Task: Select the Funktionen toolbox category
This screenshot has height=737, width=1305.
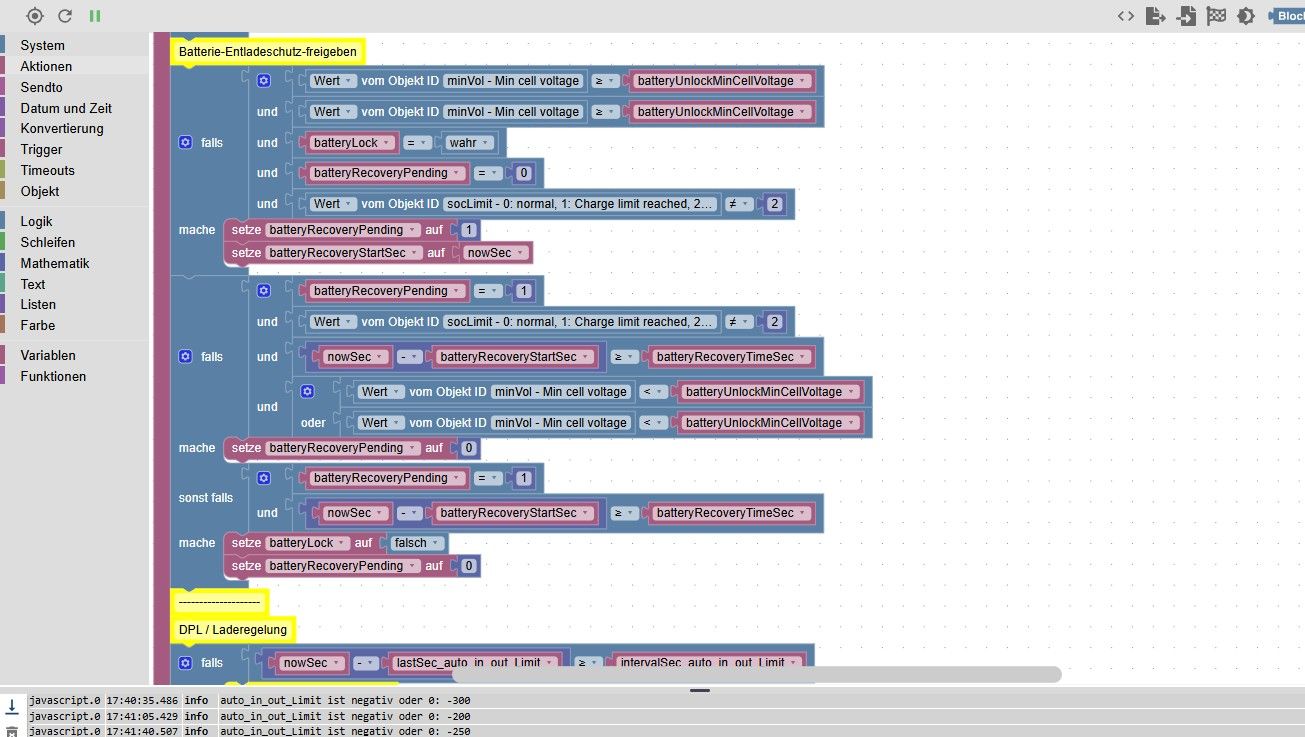Action: (53, 376)
